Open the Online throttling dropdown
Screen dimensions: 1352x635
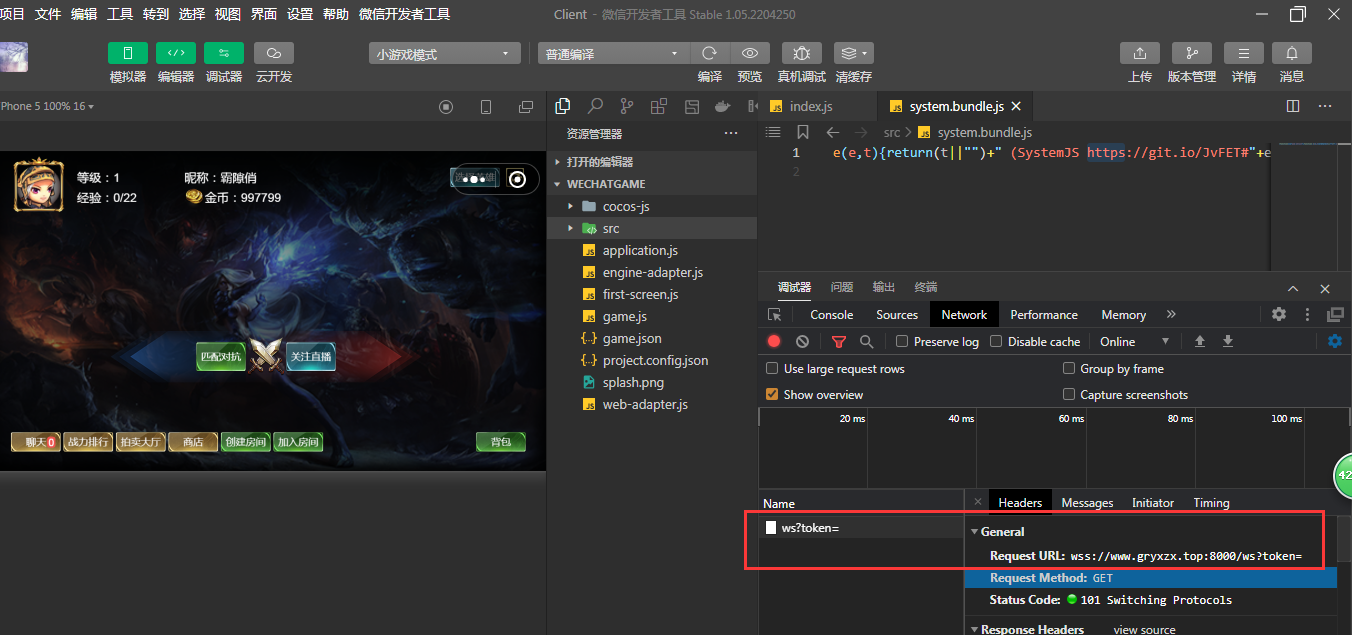pyautogui.click(x=1135, y=341)
